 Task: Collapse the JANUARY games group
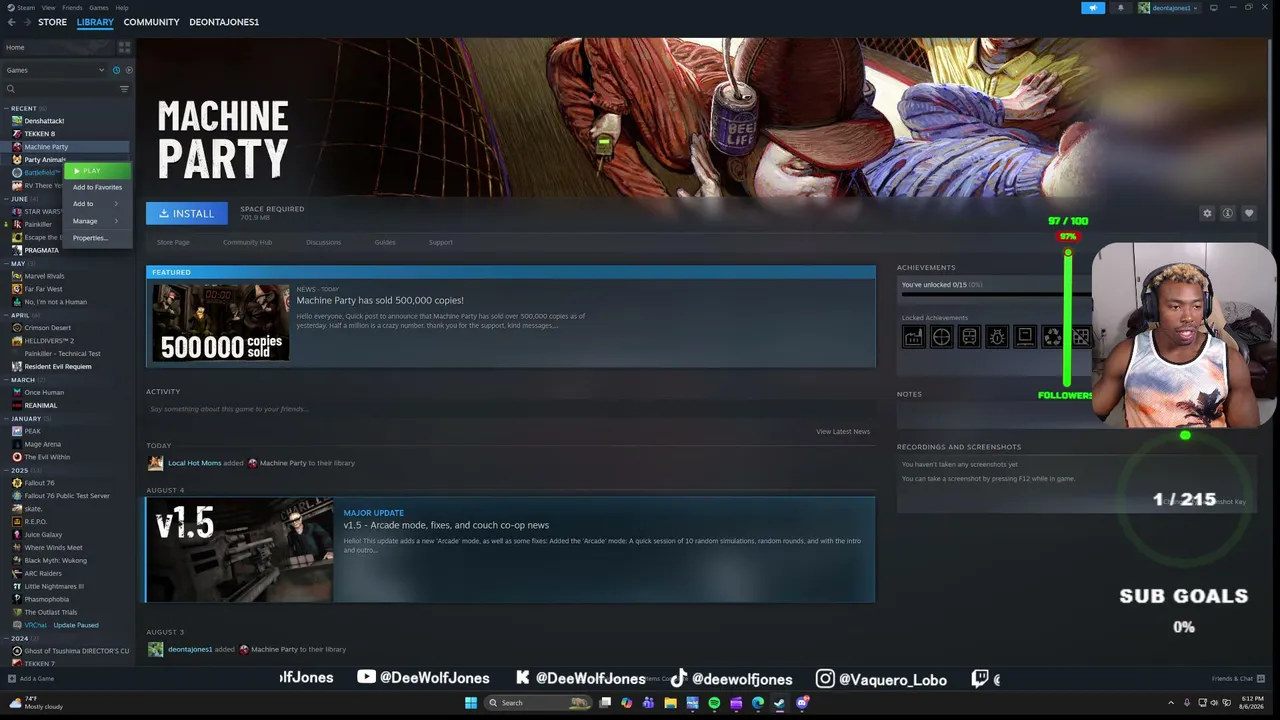tap(6, 418)
